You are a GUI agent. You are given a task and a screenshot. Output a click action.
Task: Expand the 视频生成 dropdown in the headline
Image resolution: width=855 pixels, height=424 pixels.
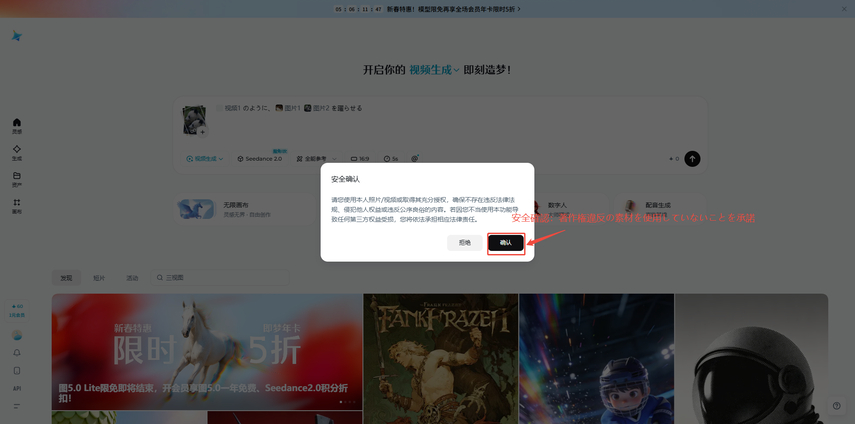pyautogui.click(x=434, y=70)
